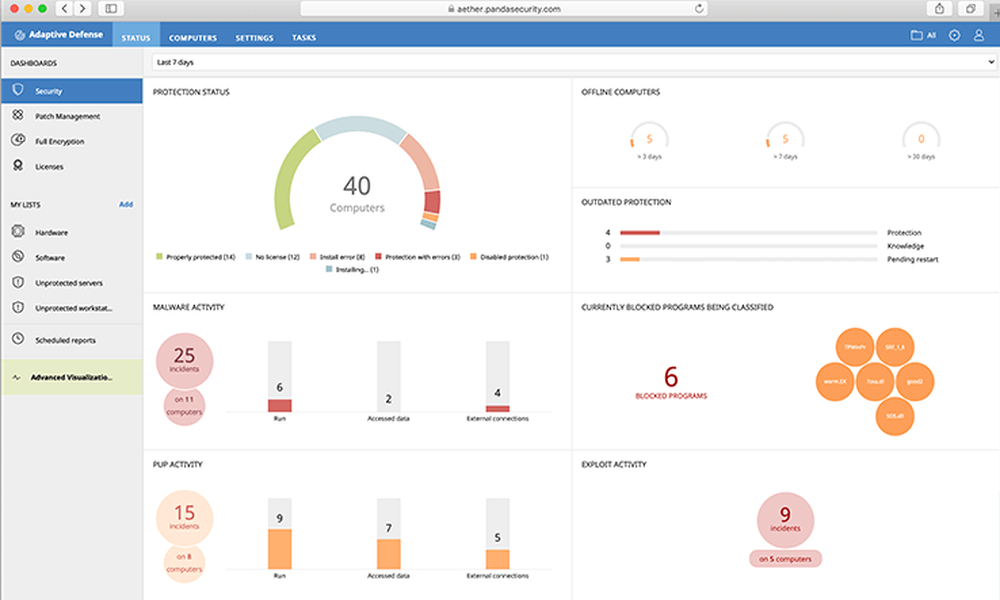Open the Last 7 days dropdown
This screenshot has width=1000, height=600.
pyautogui.click(x=574, y=62)
